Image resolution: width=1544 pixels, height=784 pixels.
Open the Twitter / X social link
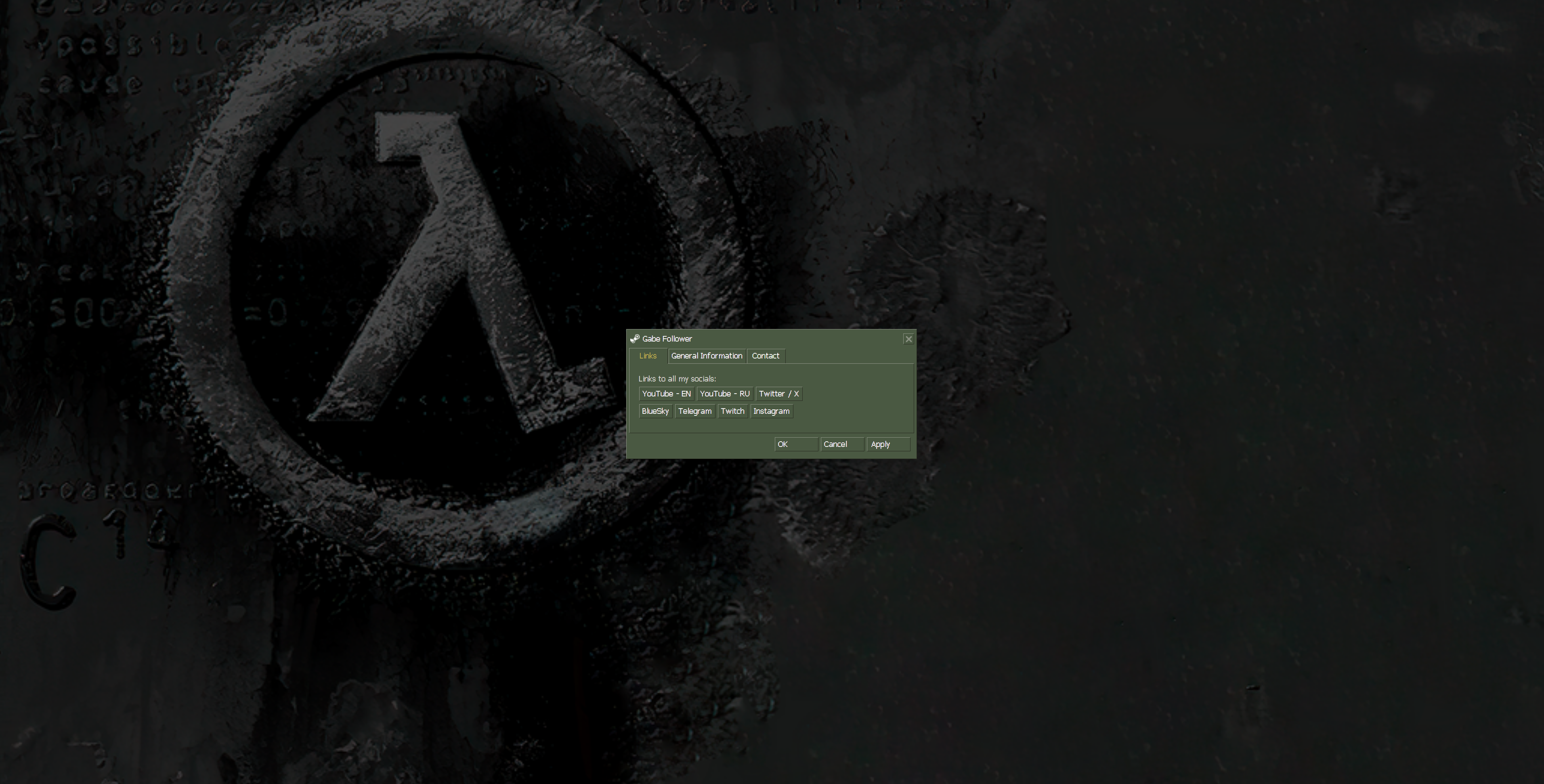pos(778,394)
